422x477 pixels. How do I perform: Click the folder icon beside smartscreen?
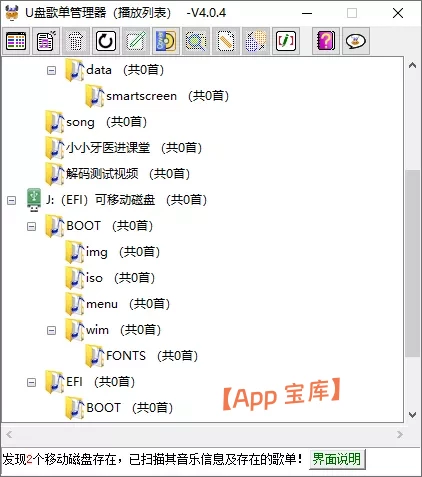95,96
